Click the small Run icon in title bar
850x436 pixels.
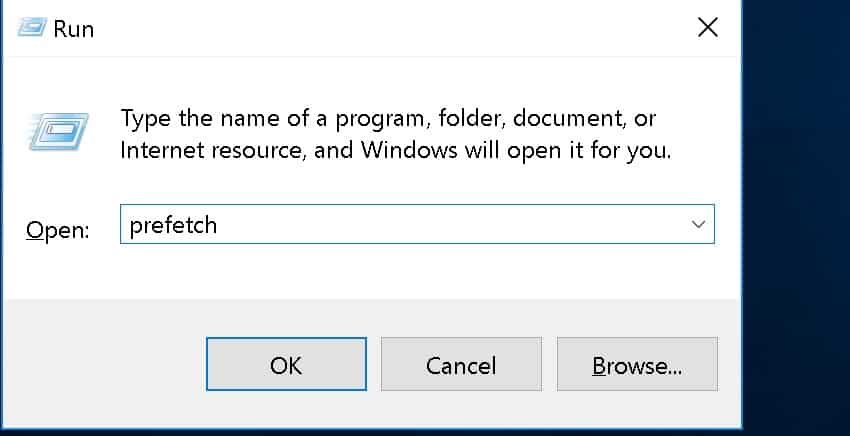[x=32, y=27]
